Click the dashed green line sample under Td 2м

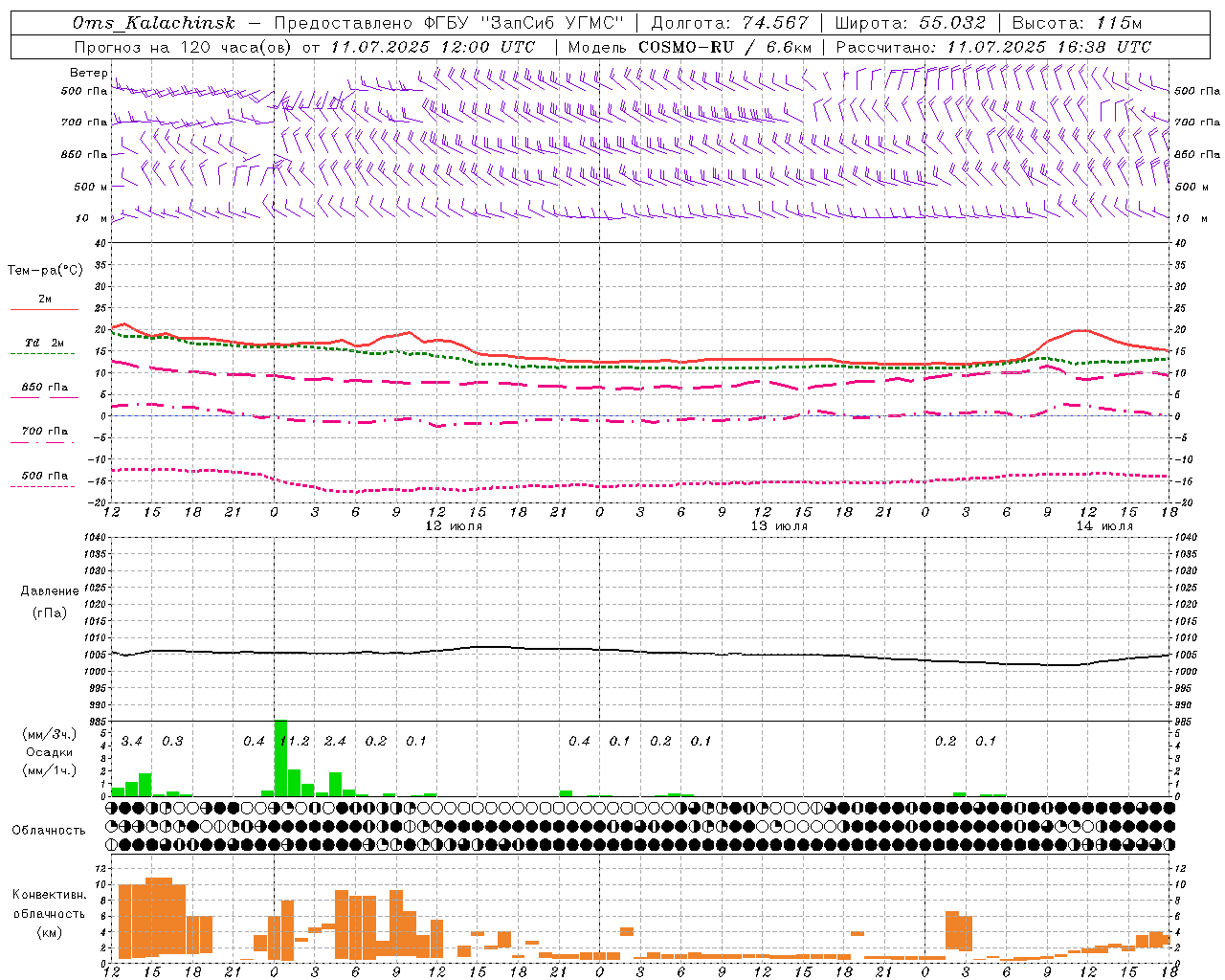click(42, 354)
